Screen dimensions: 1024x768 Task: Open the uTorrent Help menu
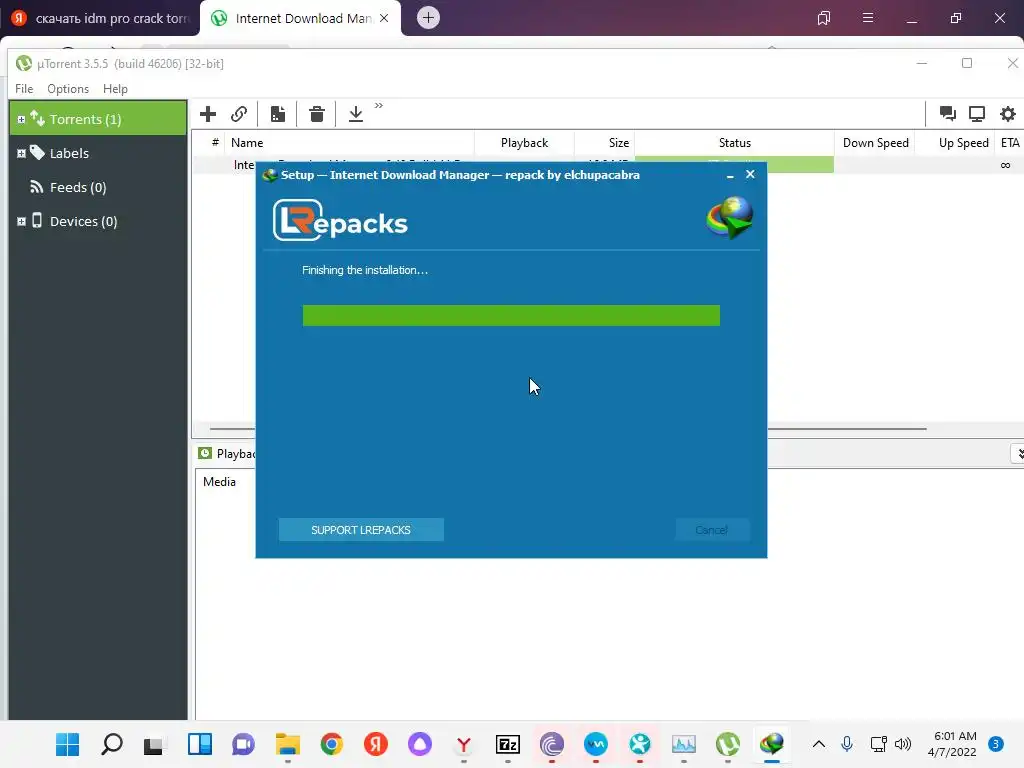coord(116,89)
